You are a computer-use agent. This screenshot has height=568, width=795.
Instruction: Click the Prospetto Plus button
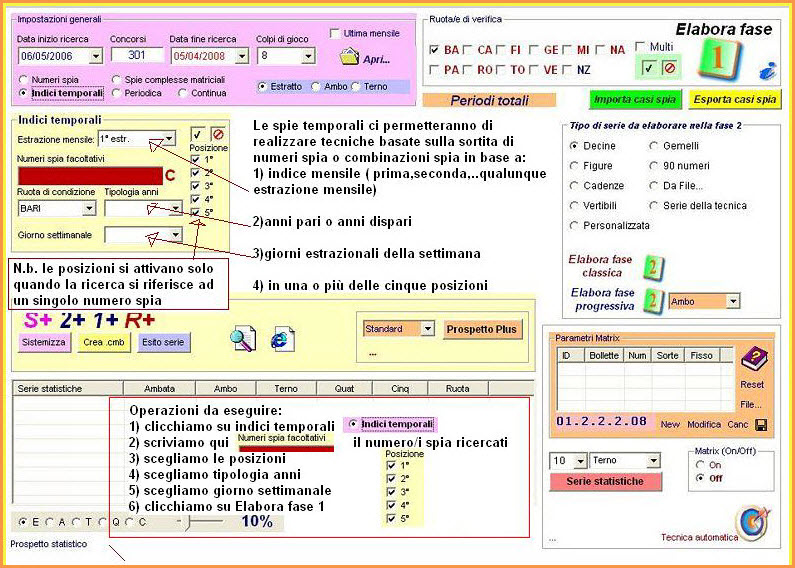481,329
